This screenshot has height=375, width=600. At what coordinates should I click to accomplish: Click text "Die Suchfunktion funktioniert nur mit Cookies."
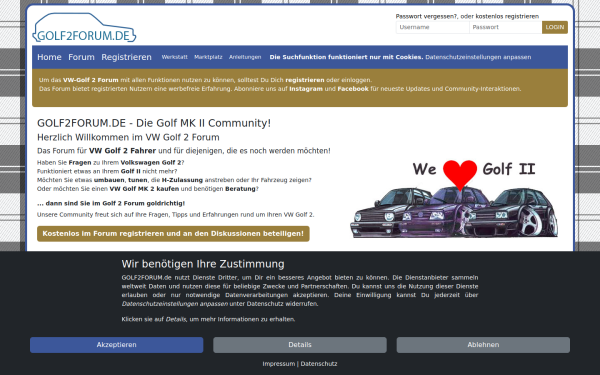coord(346,57)
